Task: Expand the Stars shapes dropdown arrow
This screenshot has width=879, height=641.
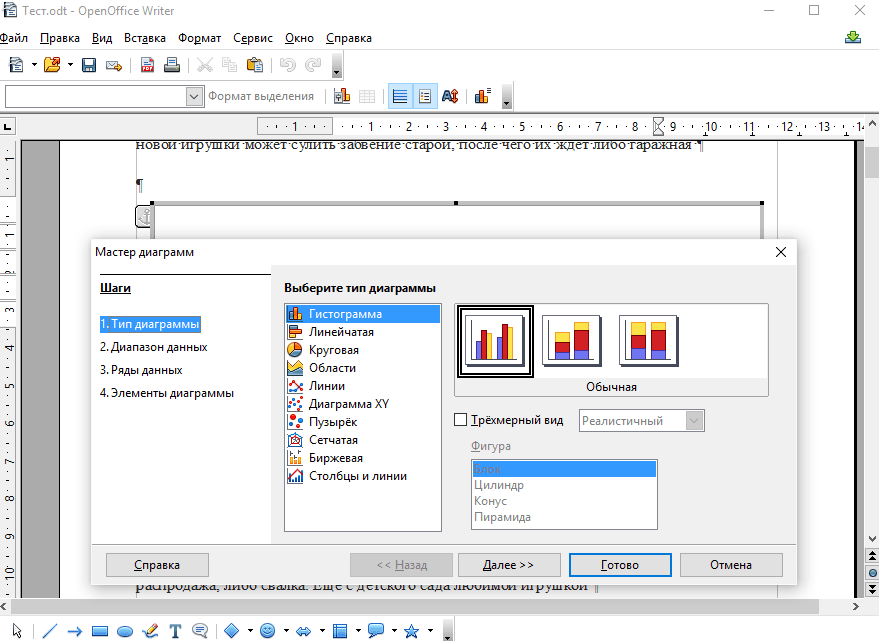Action: 430,631
